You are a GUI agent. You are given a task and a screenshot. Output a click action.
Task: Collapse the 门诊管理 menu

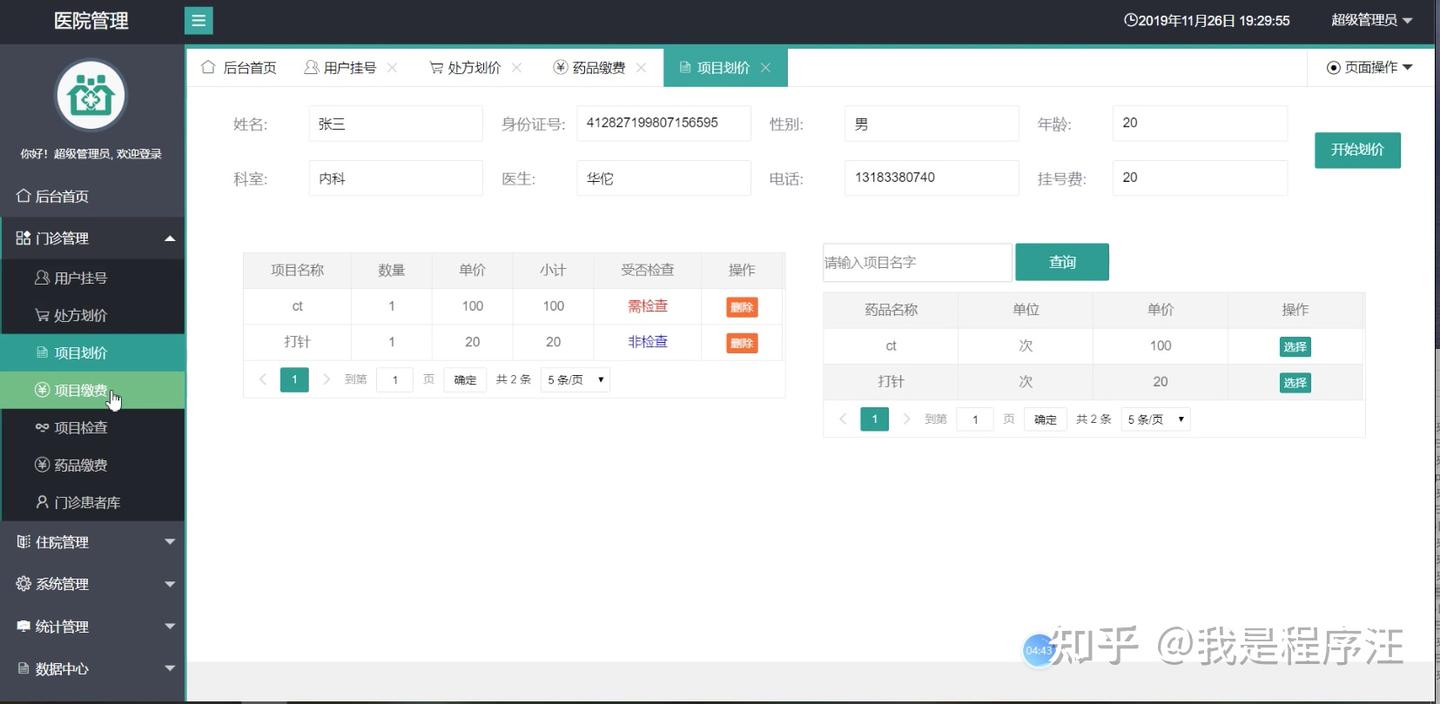pos(92,238)
